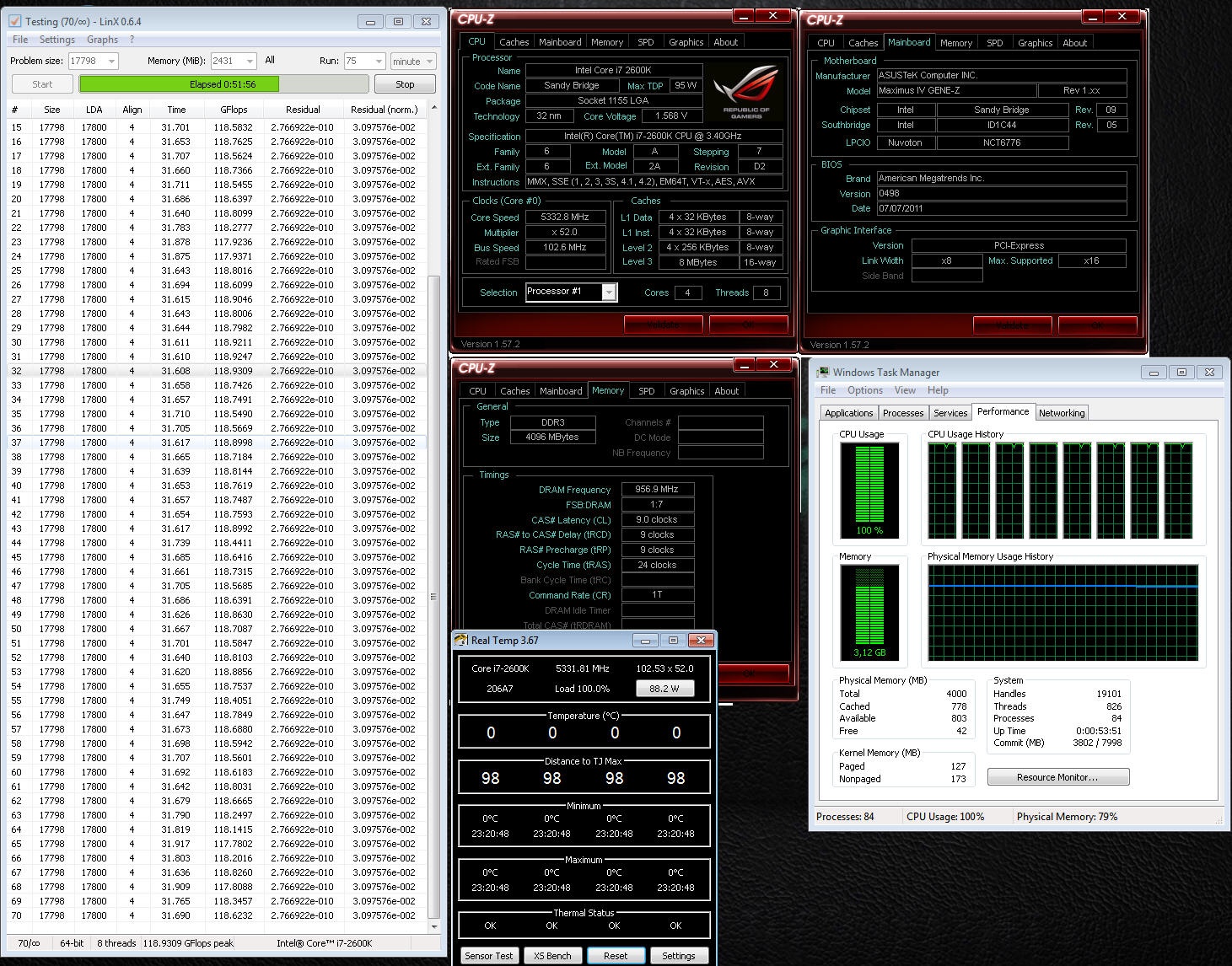1232x966 pixels.
Task: Expand the Processor #1 selection dropdown
Action: tap(609, 292)
